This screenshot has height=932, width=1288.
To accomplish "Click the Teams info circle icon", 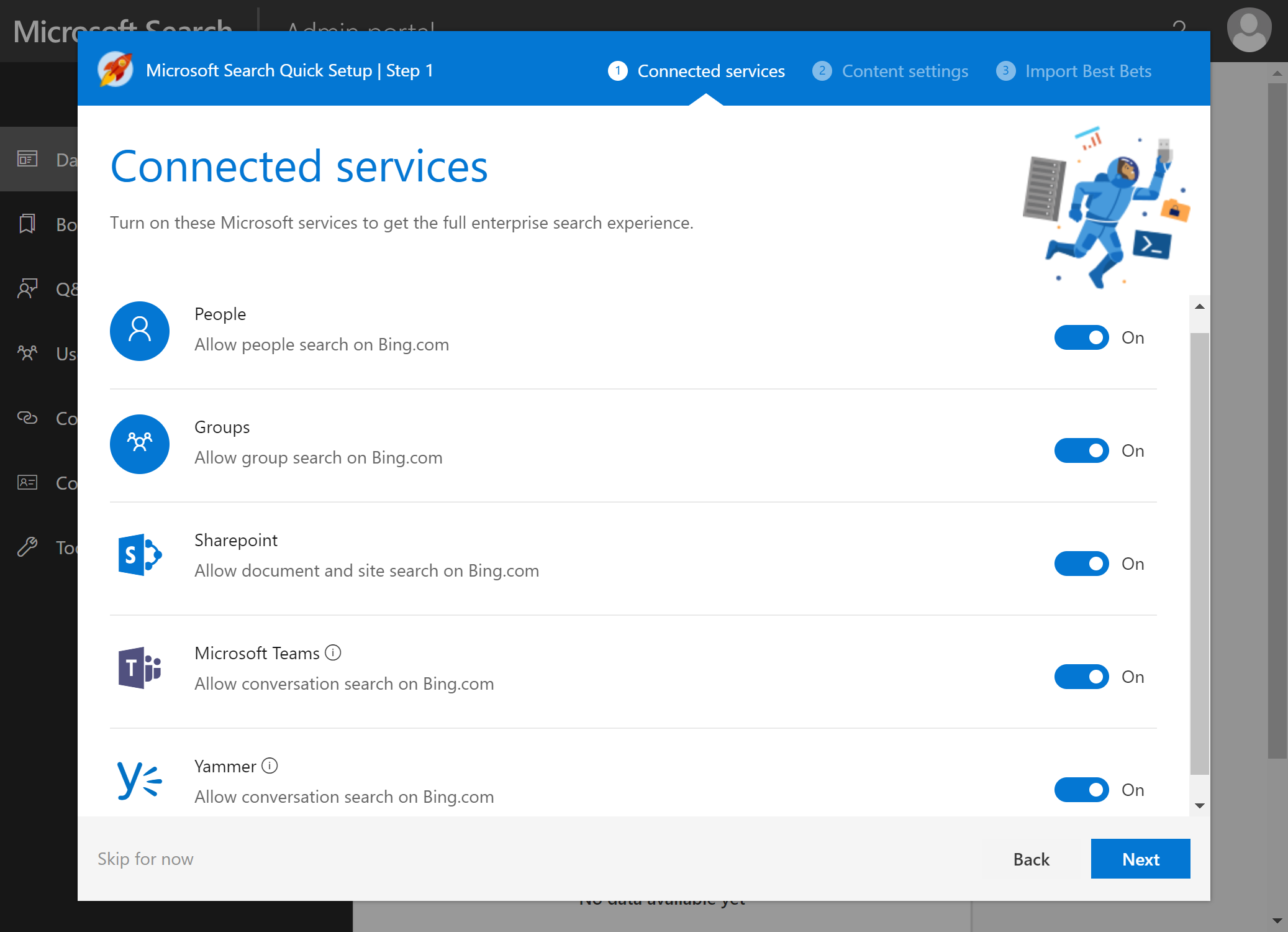I will click(x=334, y=652).
